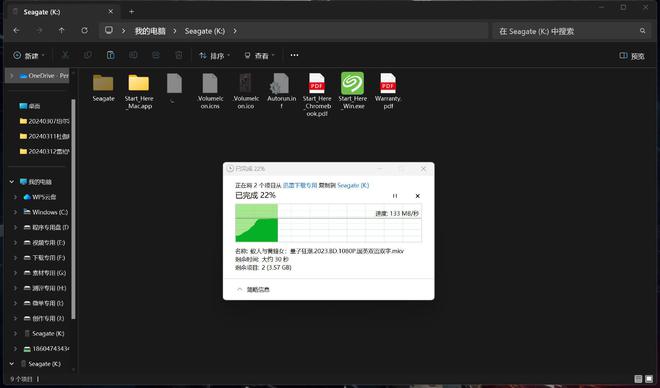This screenshot has height=388, width=660.
Task: Select the Warranty.pdf file
Action: (x=388, y=91)
